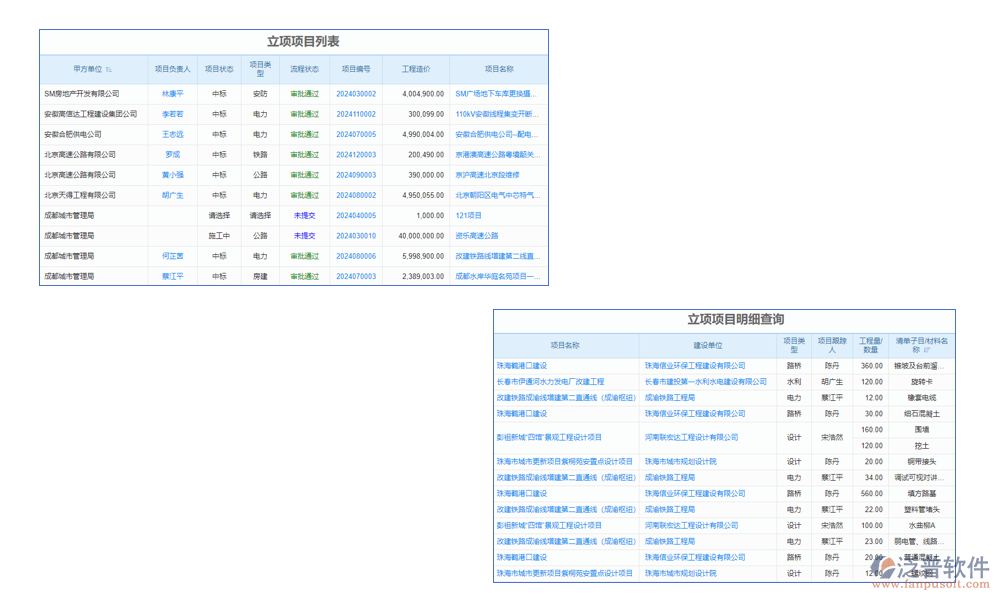
Task: Click project number 2024110002
Action: click(356, 114)
